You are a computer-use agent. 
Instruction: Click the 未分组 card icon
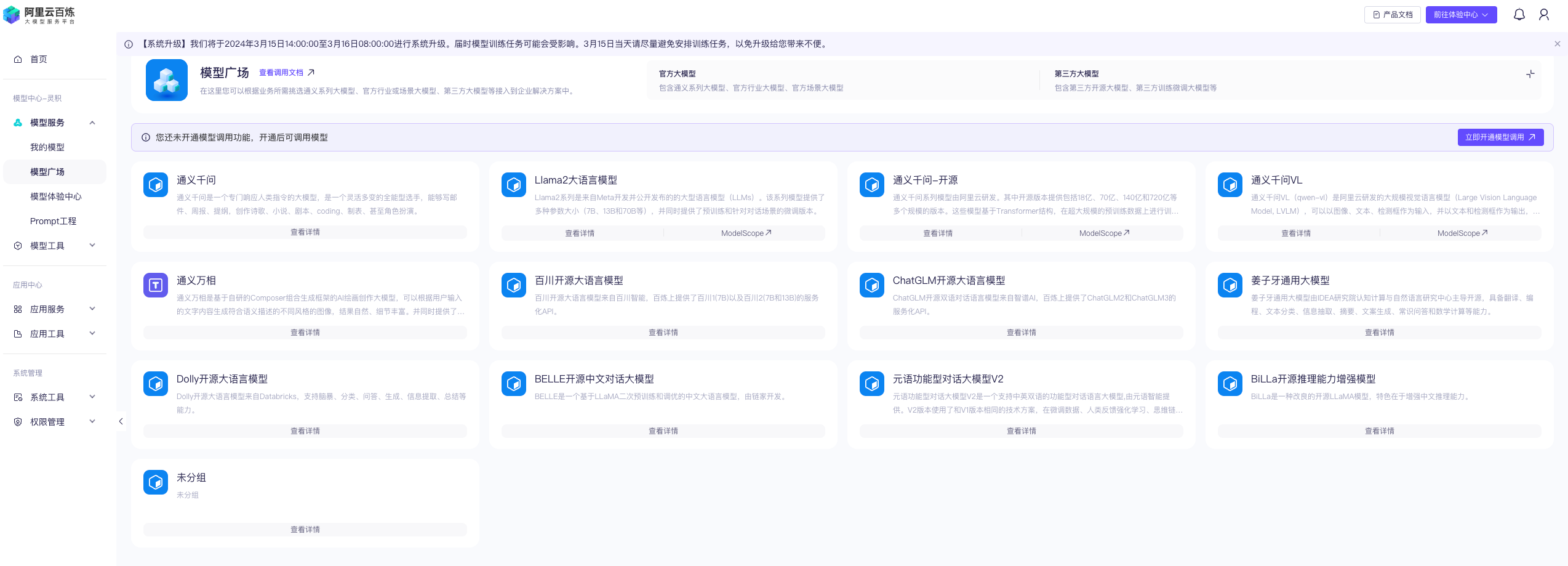click(156, 482)
